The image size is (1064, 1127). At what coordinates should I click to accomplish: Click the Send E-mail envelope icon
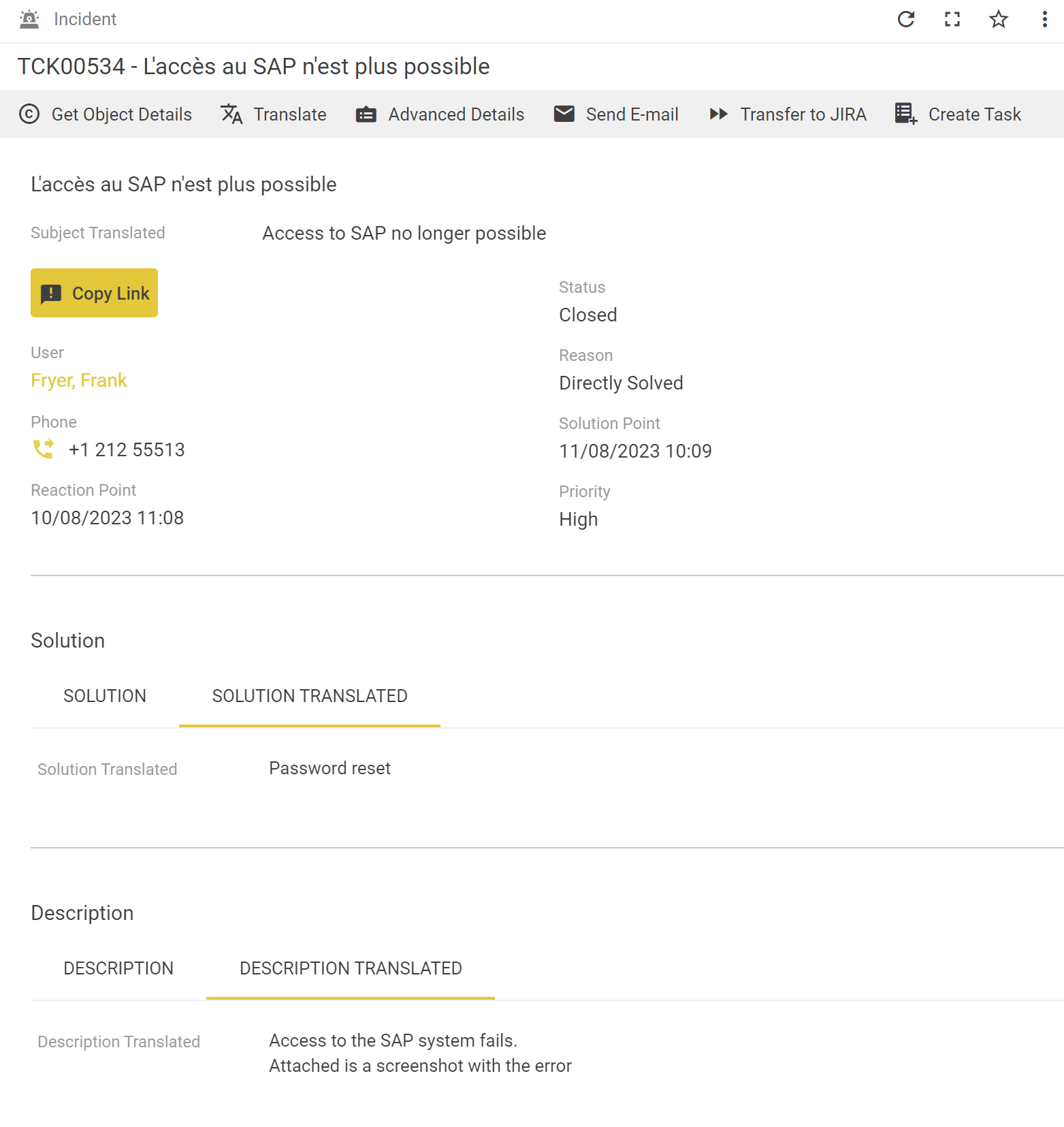coord(564,114)
